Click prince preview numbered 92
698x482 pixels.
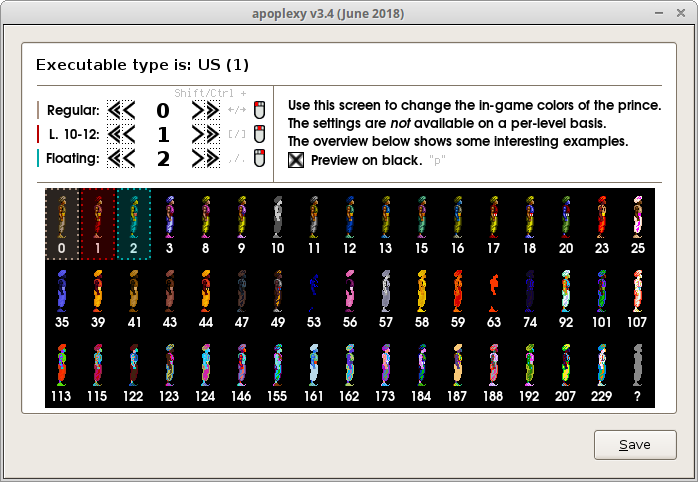click(566, 298)
